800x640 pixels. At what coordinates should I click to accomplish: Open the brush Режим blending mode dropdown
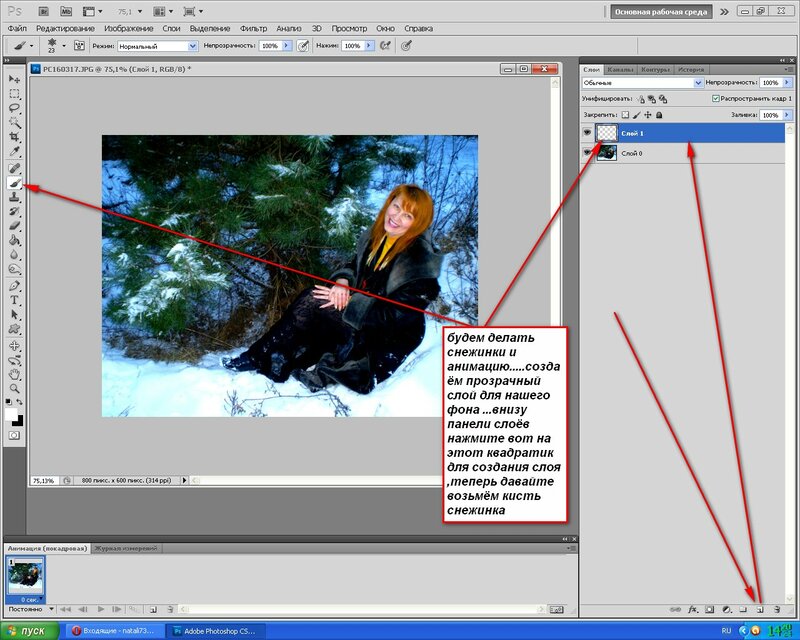(157, 46)
